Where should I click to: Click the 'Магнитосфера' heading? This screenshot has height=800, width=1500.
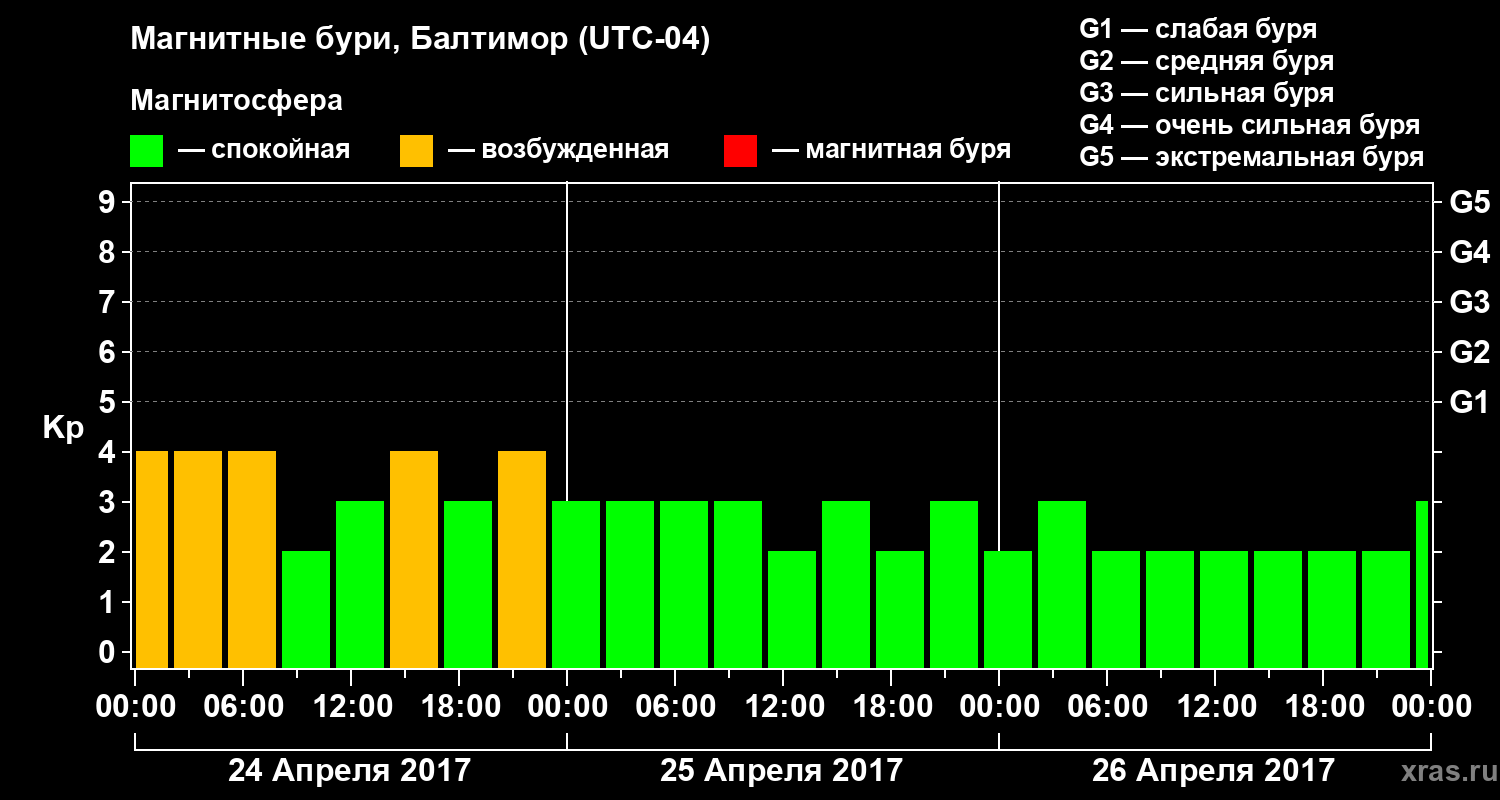click(x=236, y=101)
